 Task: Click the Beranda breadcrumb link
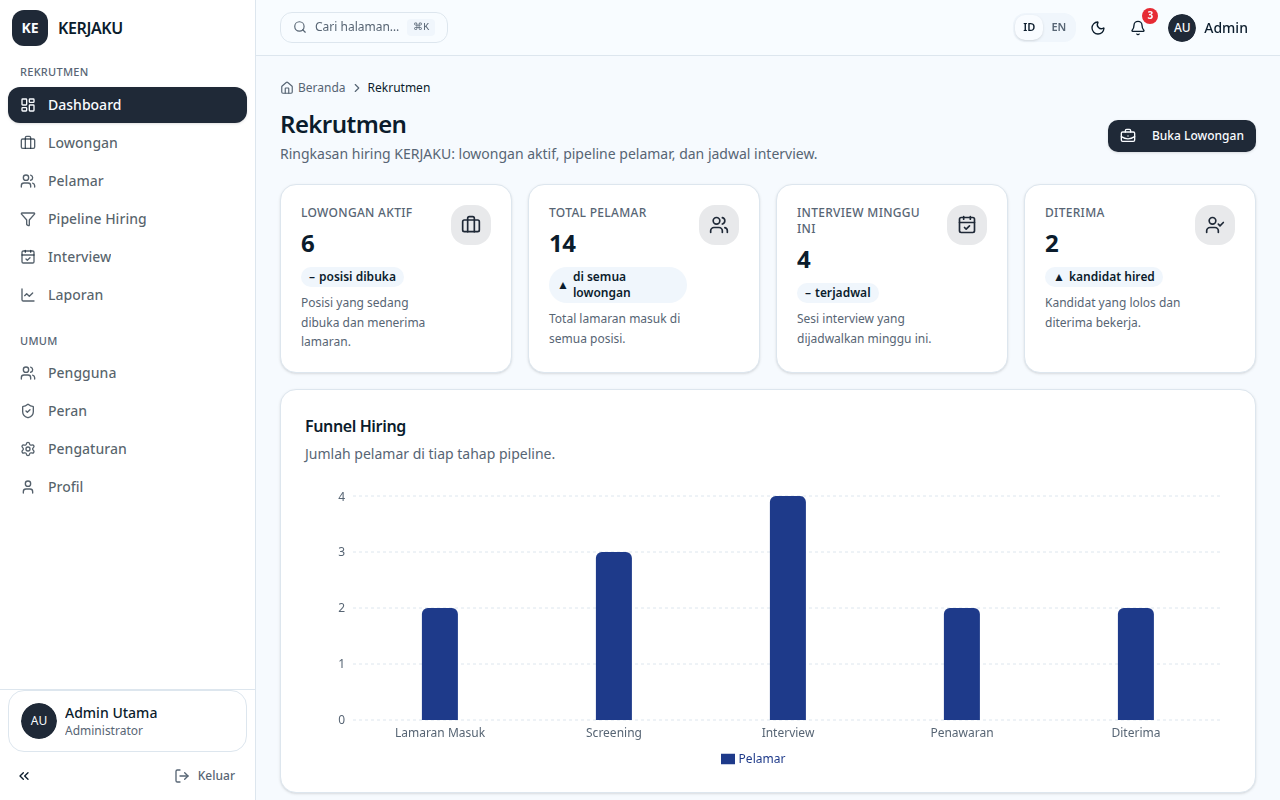(313, 88)
